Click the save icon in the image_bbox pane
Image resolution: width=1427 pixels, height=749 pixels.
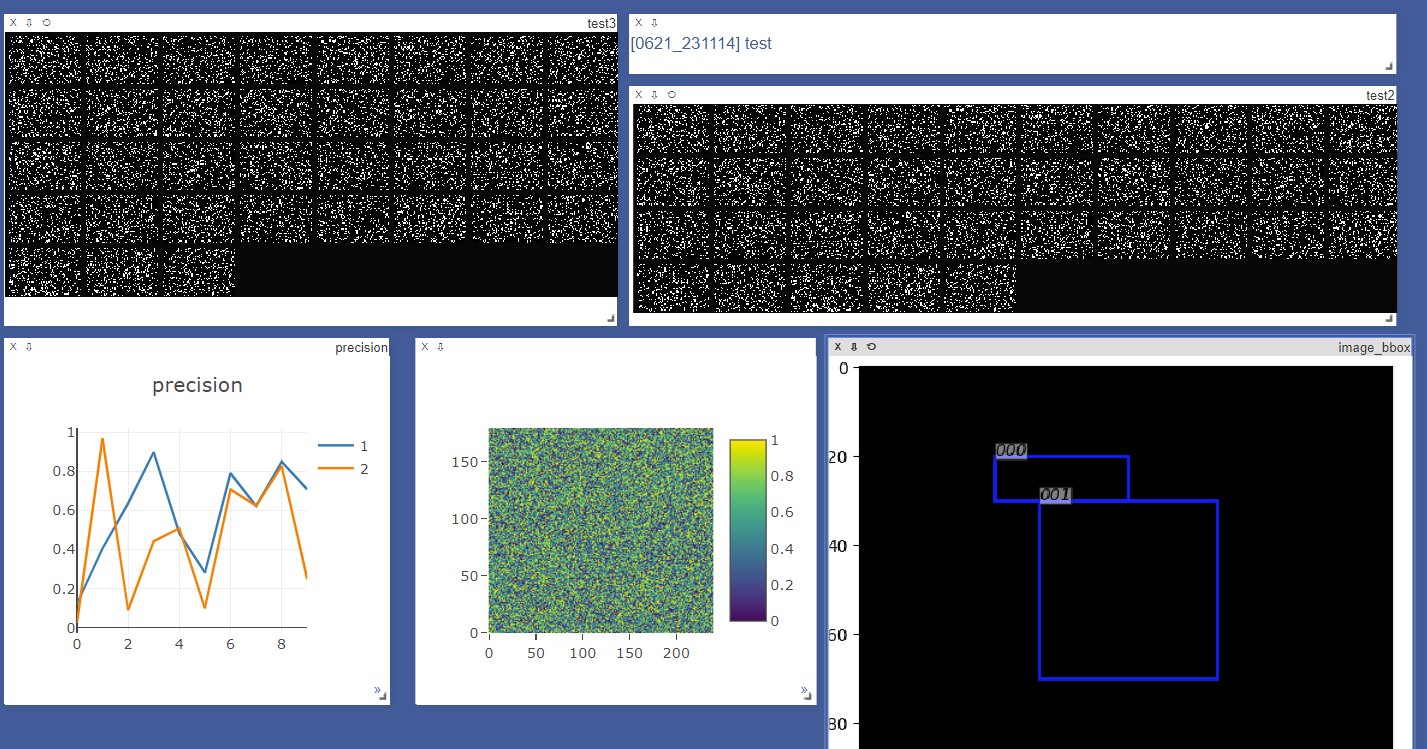[854, 346]
